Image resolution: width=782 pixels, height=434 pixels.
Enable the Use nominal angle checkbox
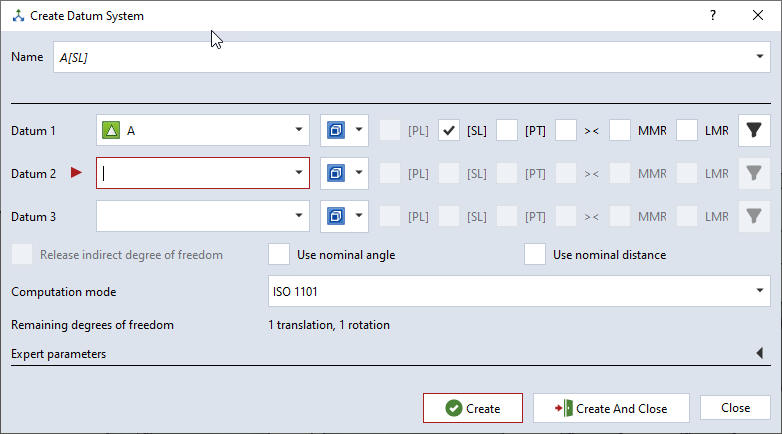point(279,254)
